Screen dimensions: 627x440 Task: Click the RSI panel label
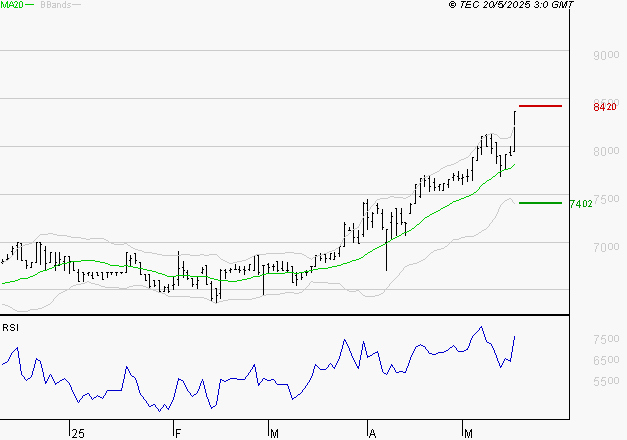tap(10, 328)
